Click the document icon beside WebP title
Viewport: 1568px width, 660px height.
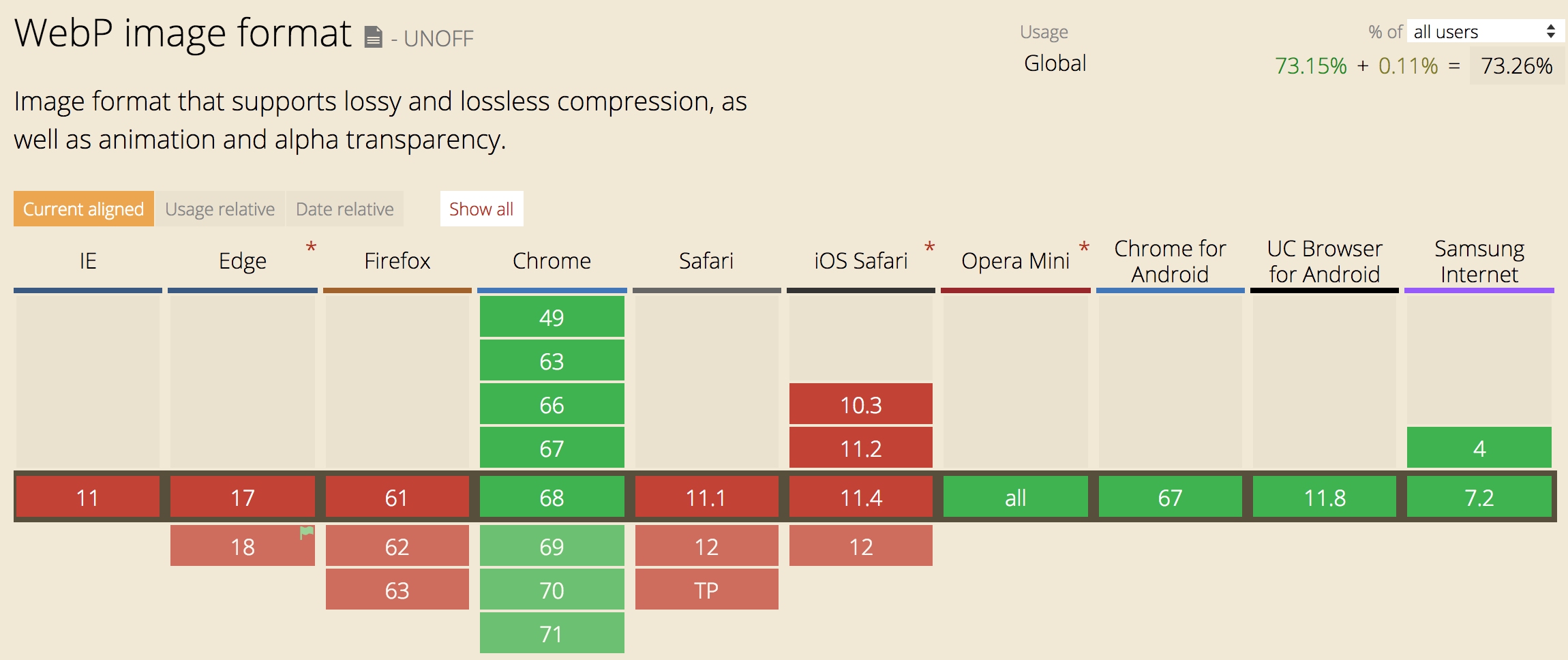373,37
